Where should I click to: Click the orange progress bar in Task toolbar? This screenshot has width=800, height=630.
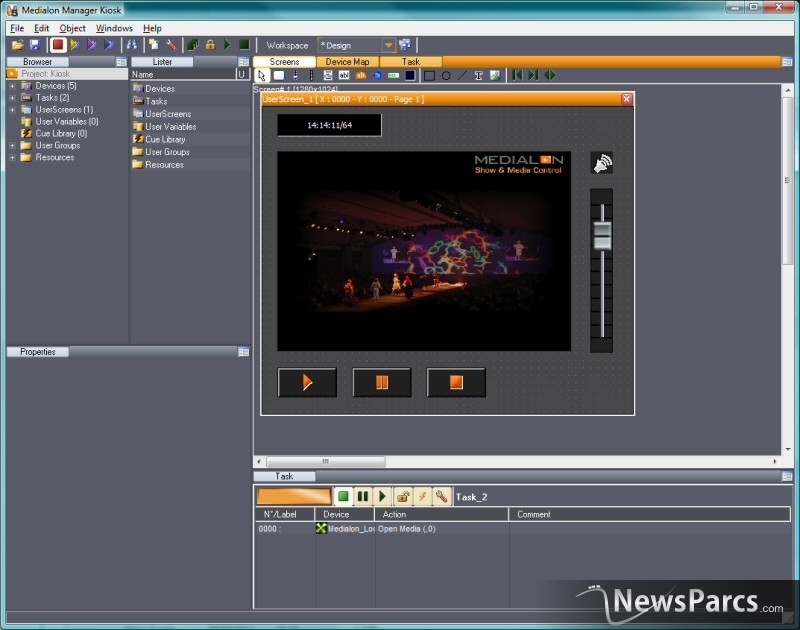(x=294, y=496)
